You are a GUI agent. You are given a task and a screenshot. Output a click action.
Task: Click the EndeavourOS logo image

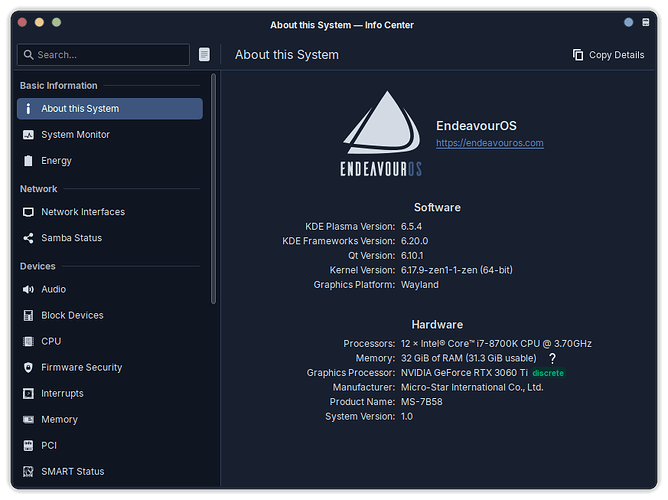(384, 136)
